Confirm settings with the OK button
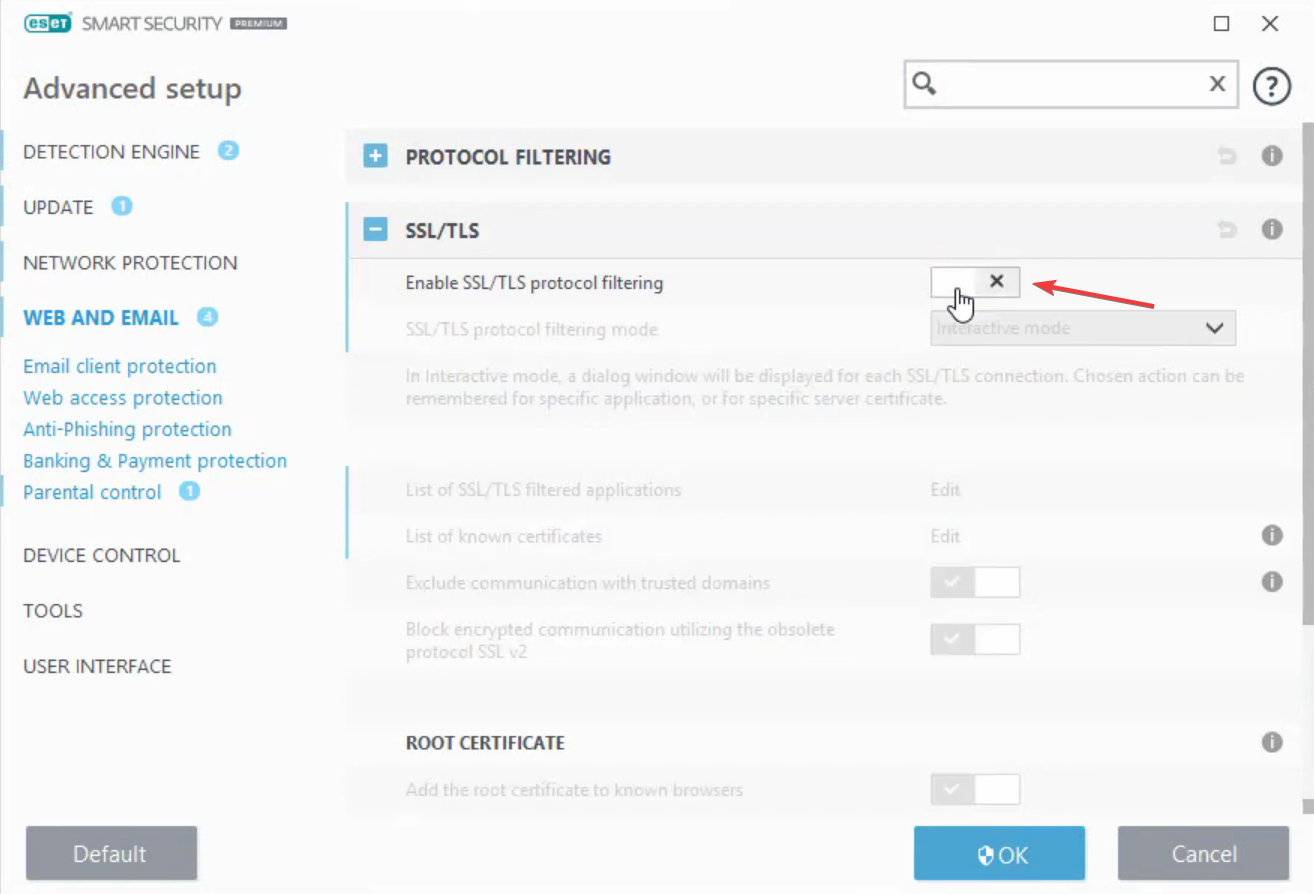The image size is (1314, 894). point(999,854)
